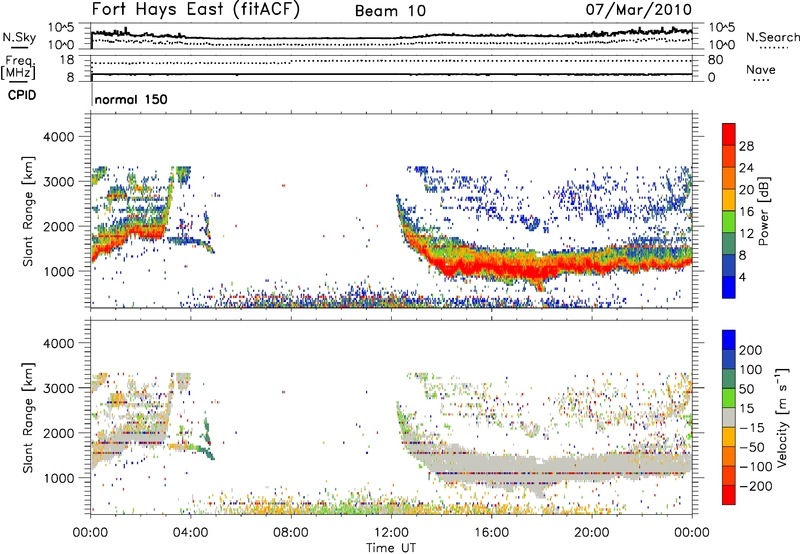Click the plot title "Fort Hays East (fitACF)"
The height and width of the screenshot is (554, 800).
(x=195, y=9)
